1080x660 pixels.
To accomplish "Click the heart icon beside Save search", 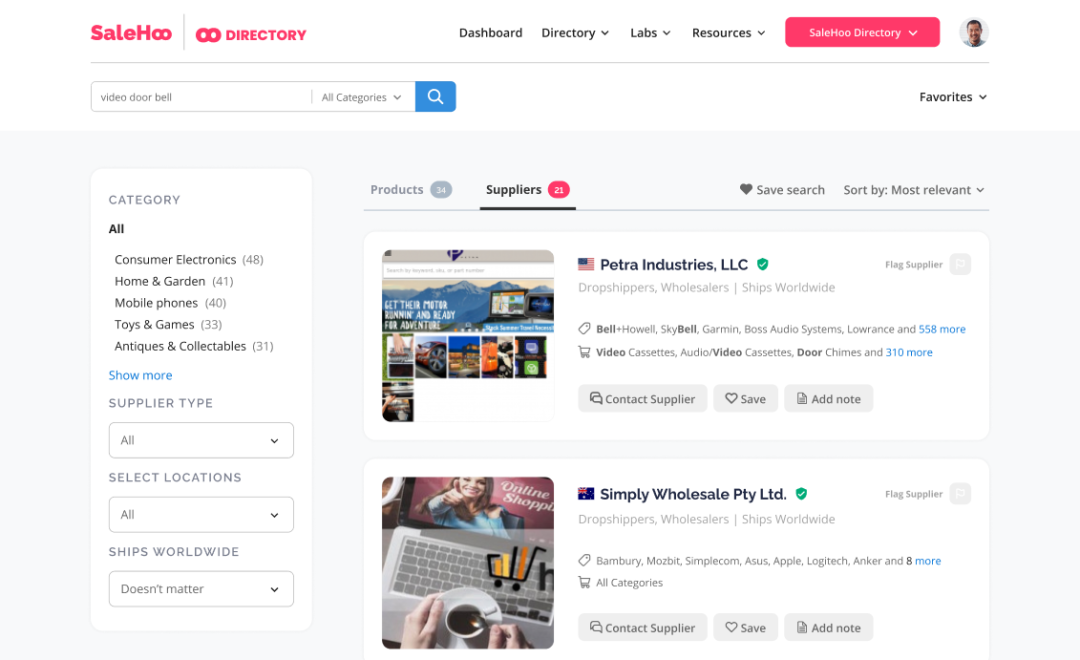I will (745, 190).
